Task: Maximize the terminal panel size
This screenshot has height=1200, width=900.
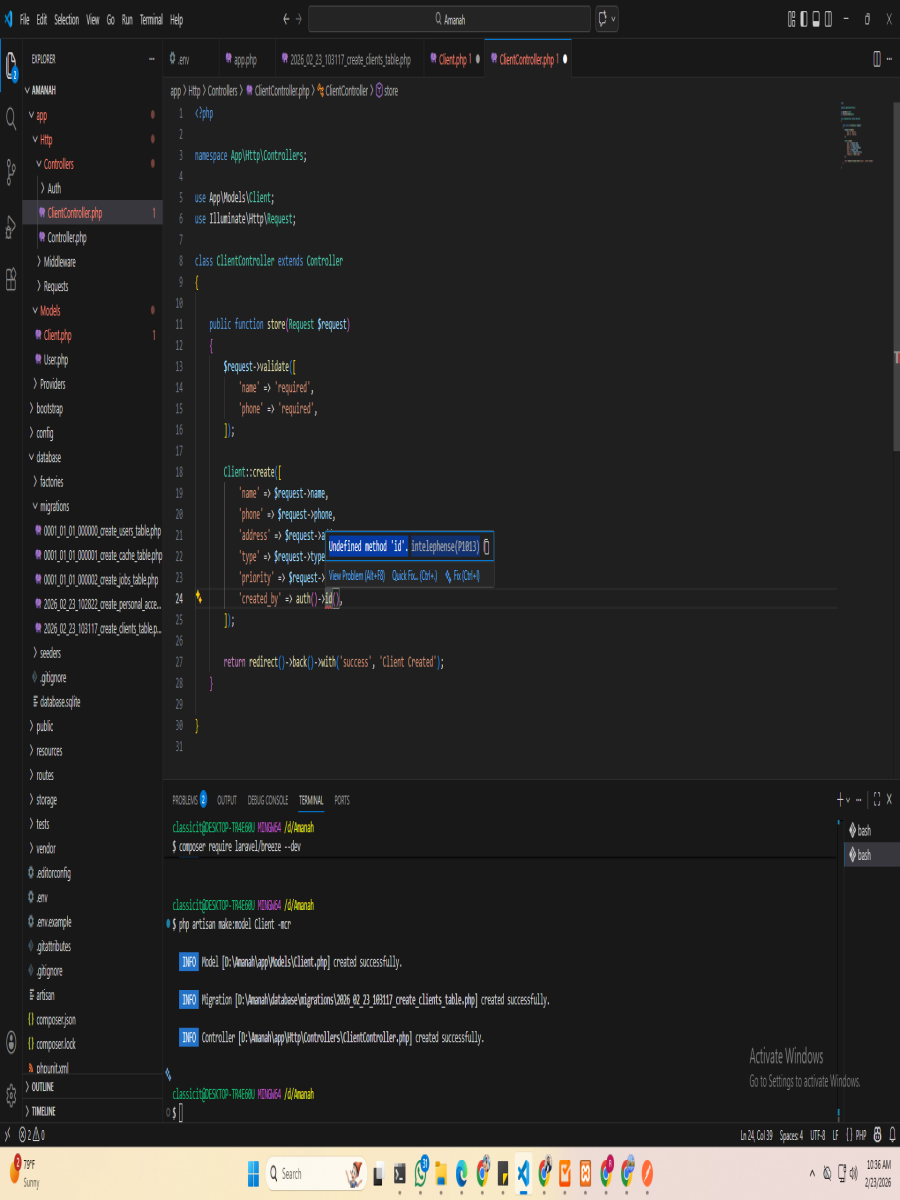Action: (876, 799)
